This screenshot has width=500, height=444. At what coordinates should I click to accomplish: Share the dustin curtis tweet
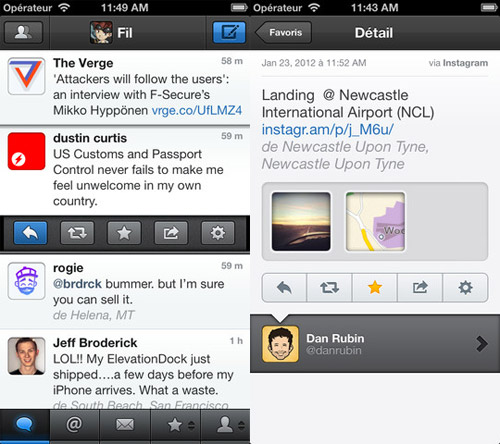pos(171,233)
